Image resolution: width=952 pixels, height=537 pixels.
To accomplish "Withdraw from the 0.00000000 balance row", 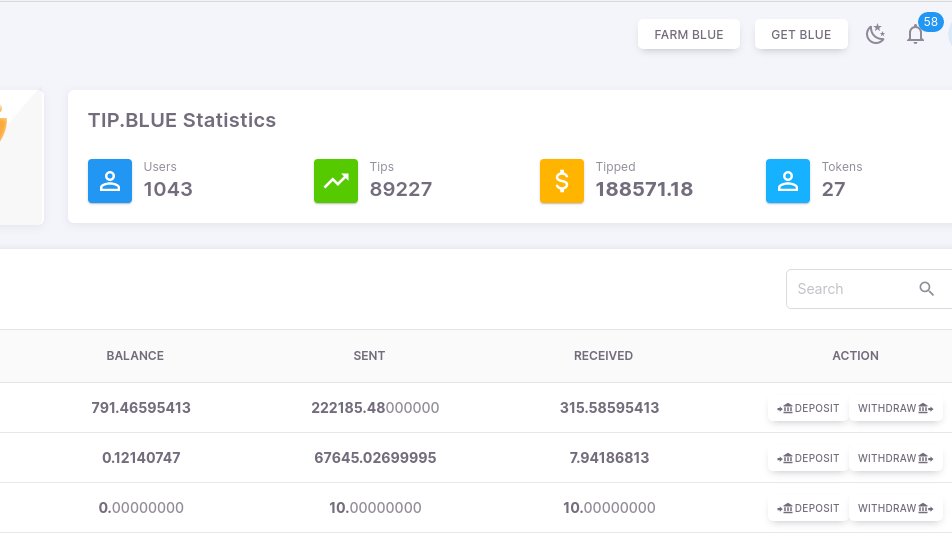I will coord(896,508).
